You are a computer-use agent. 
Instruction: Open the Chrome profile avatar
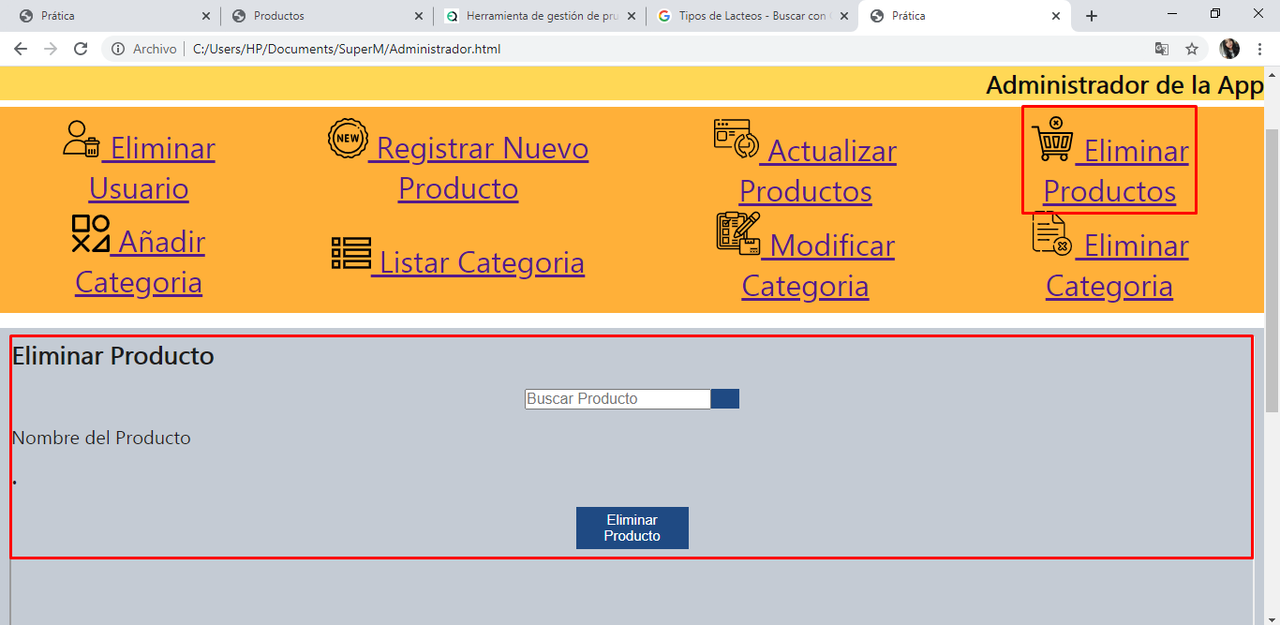click(x=1230, y=49)
